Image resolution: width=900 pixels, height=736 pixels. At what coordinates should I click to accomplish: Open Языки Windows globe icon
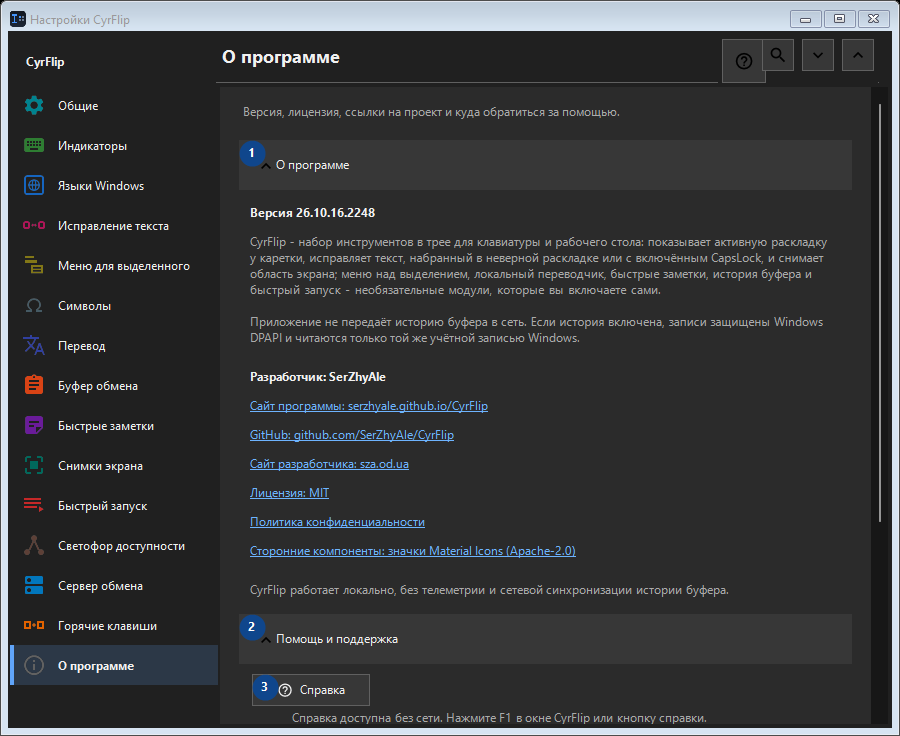pyautogui.click(x=34, y=185)
